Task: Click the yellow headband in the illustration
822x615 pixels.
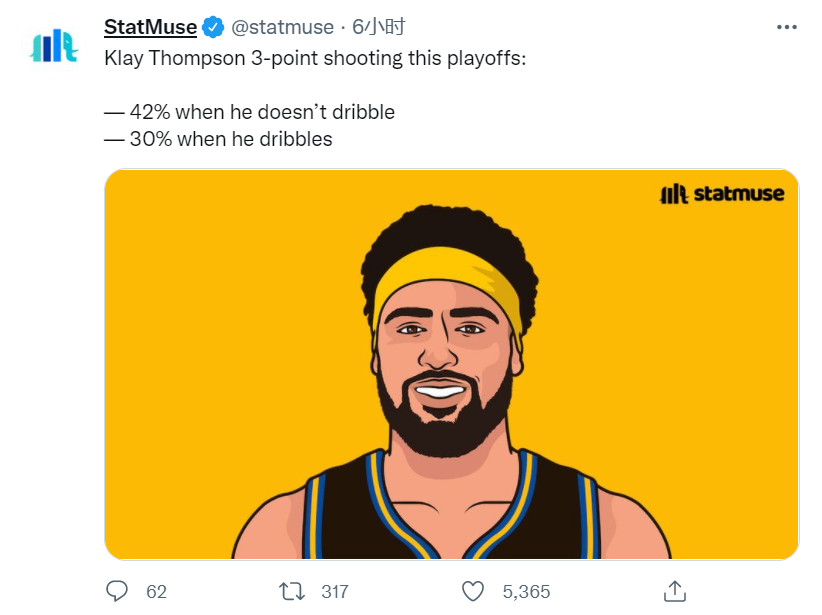Action: tap(447, 278)
